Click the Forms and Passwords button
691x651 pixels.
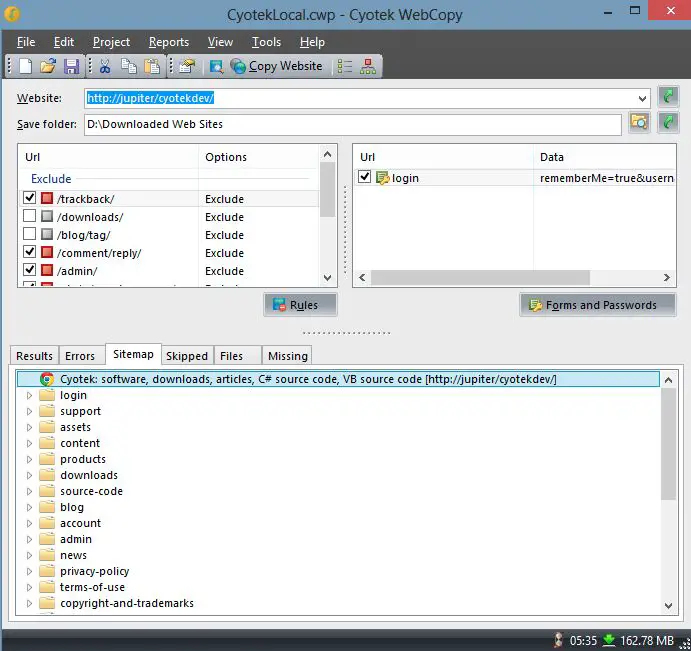pos(598,305)
